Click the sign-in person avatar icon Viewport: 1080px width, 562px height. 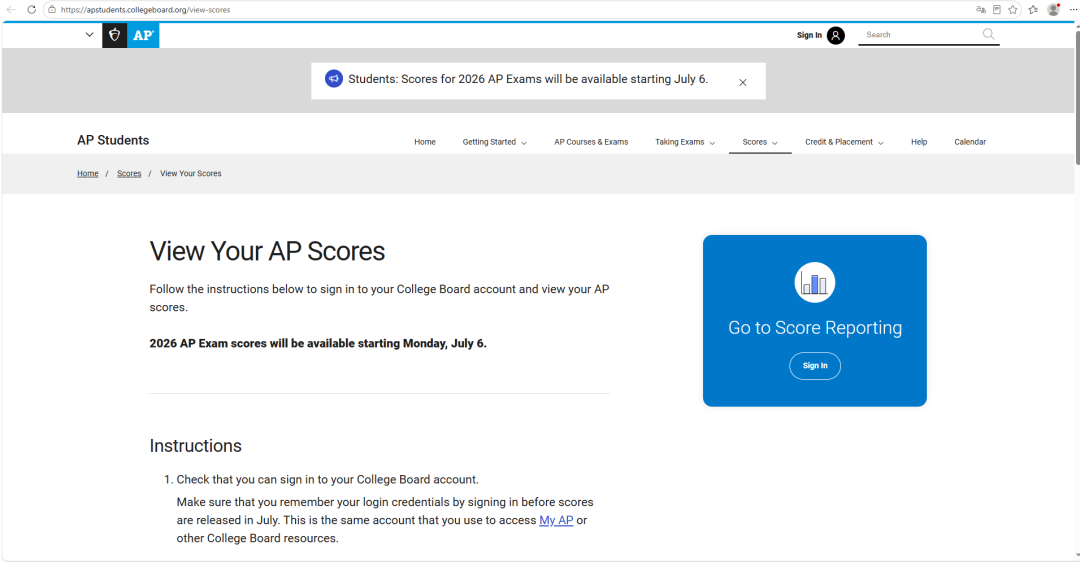(x=835, y=35)
